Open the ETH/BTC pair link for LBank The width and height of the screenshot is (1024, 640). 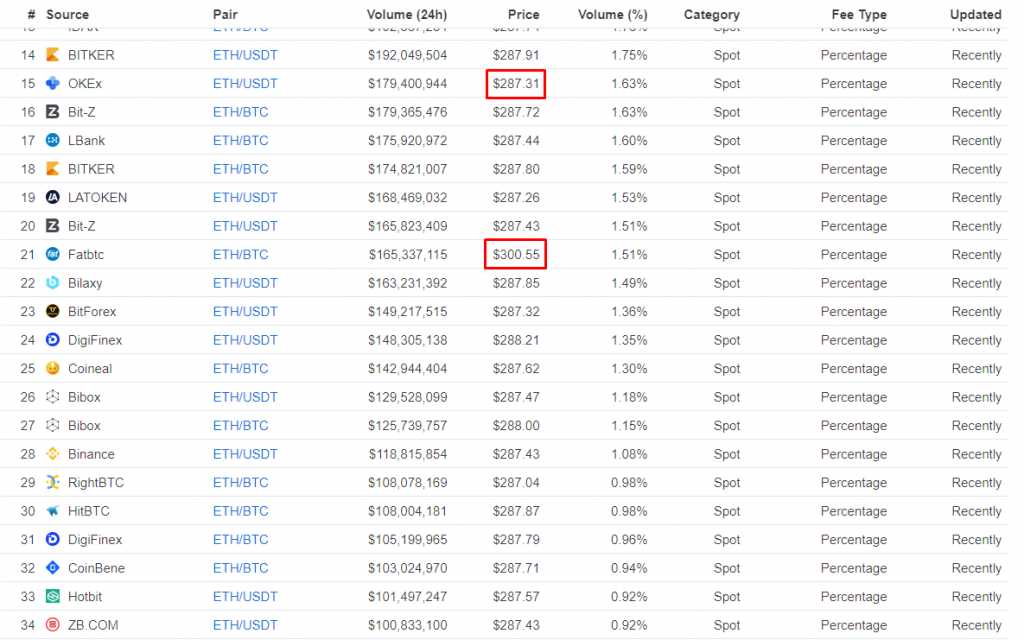[241, 140]
